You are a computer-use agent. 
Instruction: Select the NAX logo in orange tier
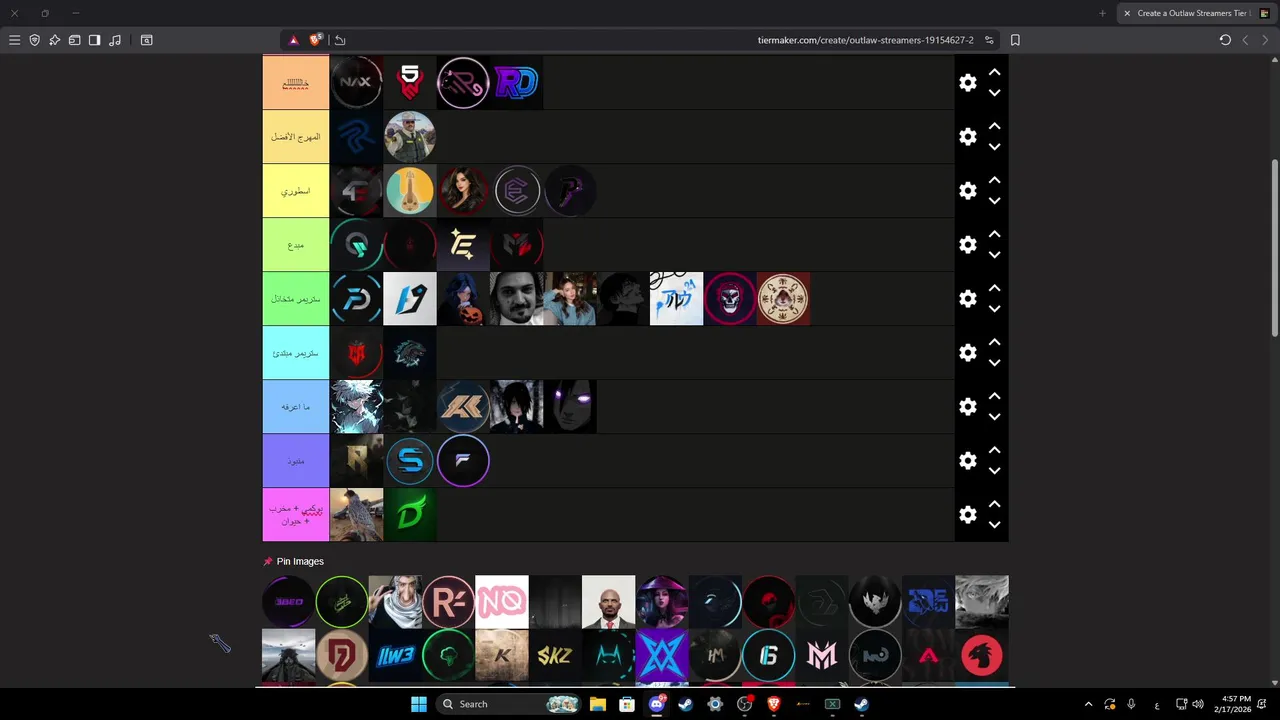coord(356,83)
